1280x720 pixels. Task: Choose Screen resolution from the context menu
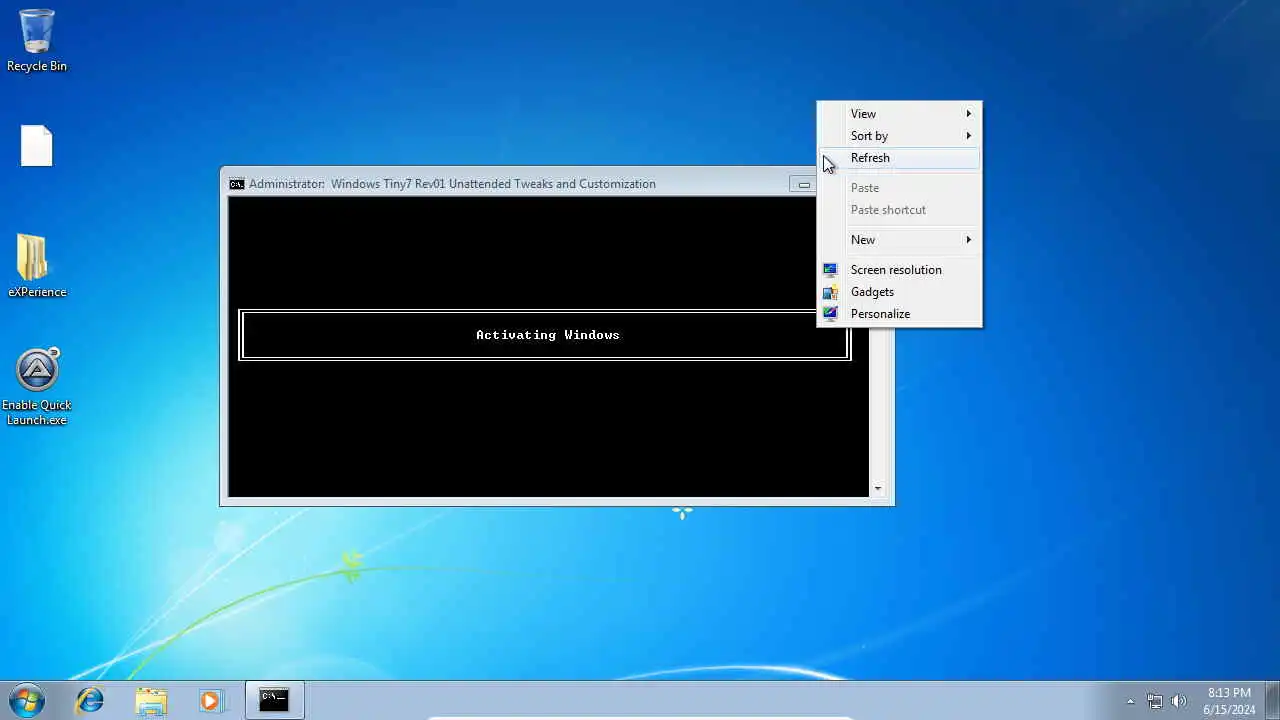[x=899, y=270]
